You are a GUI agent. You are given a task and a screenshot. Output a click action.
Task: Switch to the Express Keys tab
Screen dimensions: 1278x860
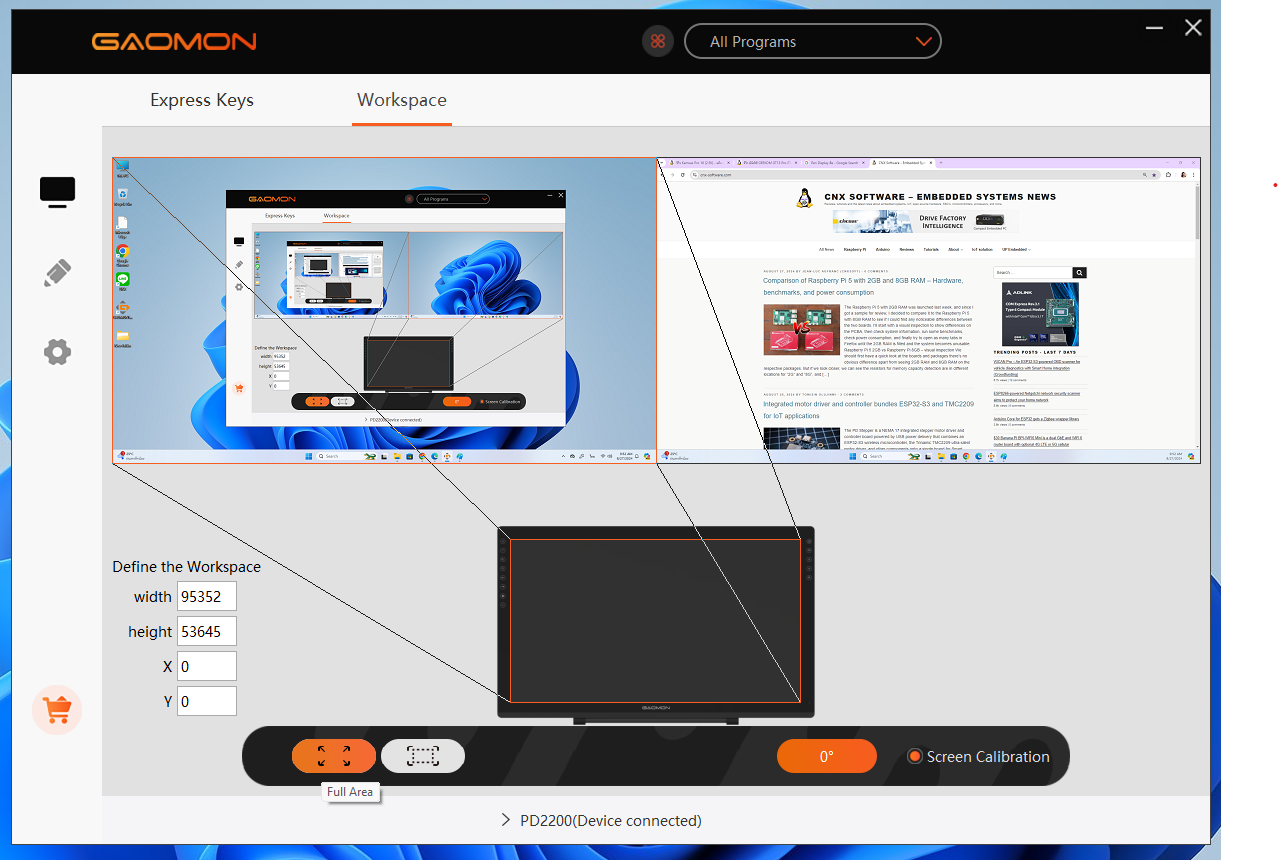point(202,100)
